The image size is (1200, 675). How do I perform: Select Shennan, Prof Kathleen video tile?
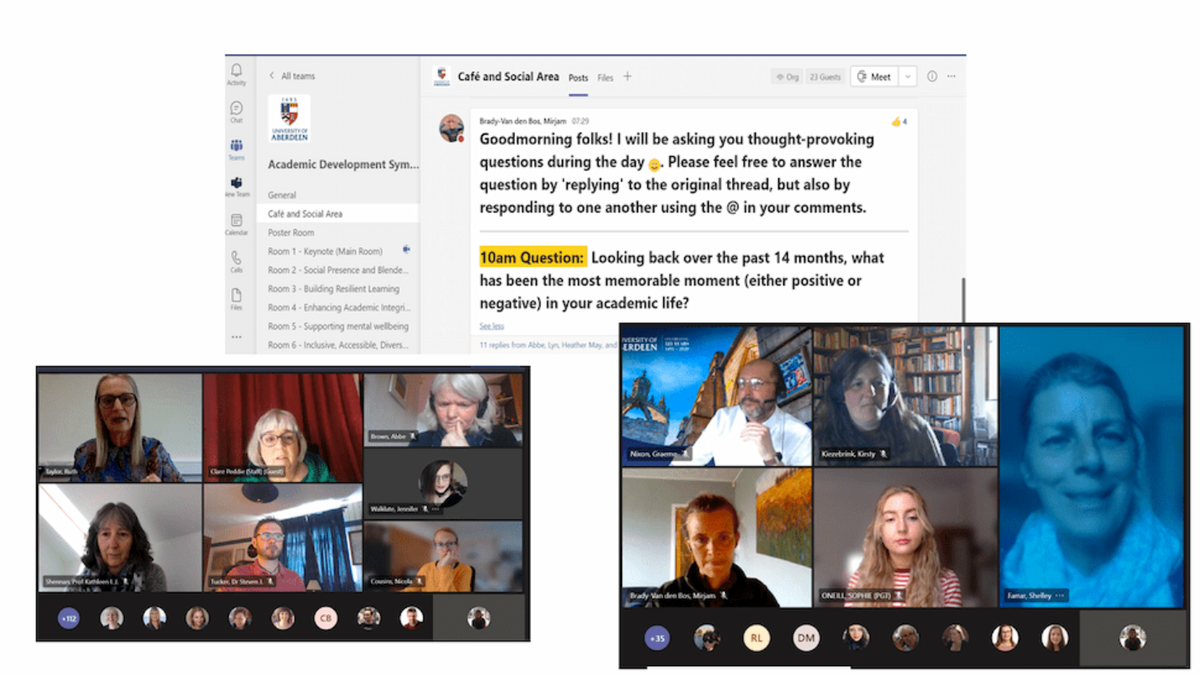[120, 538]
